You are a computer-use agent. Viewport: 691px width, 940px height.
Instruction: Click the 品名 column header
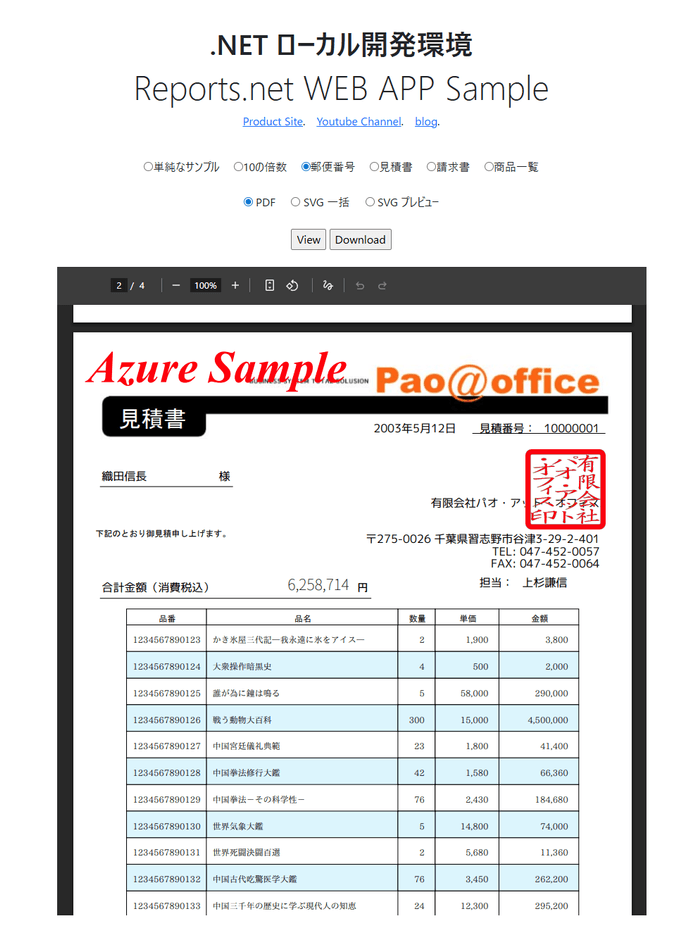(x=303, y=618)
